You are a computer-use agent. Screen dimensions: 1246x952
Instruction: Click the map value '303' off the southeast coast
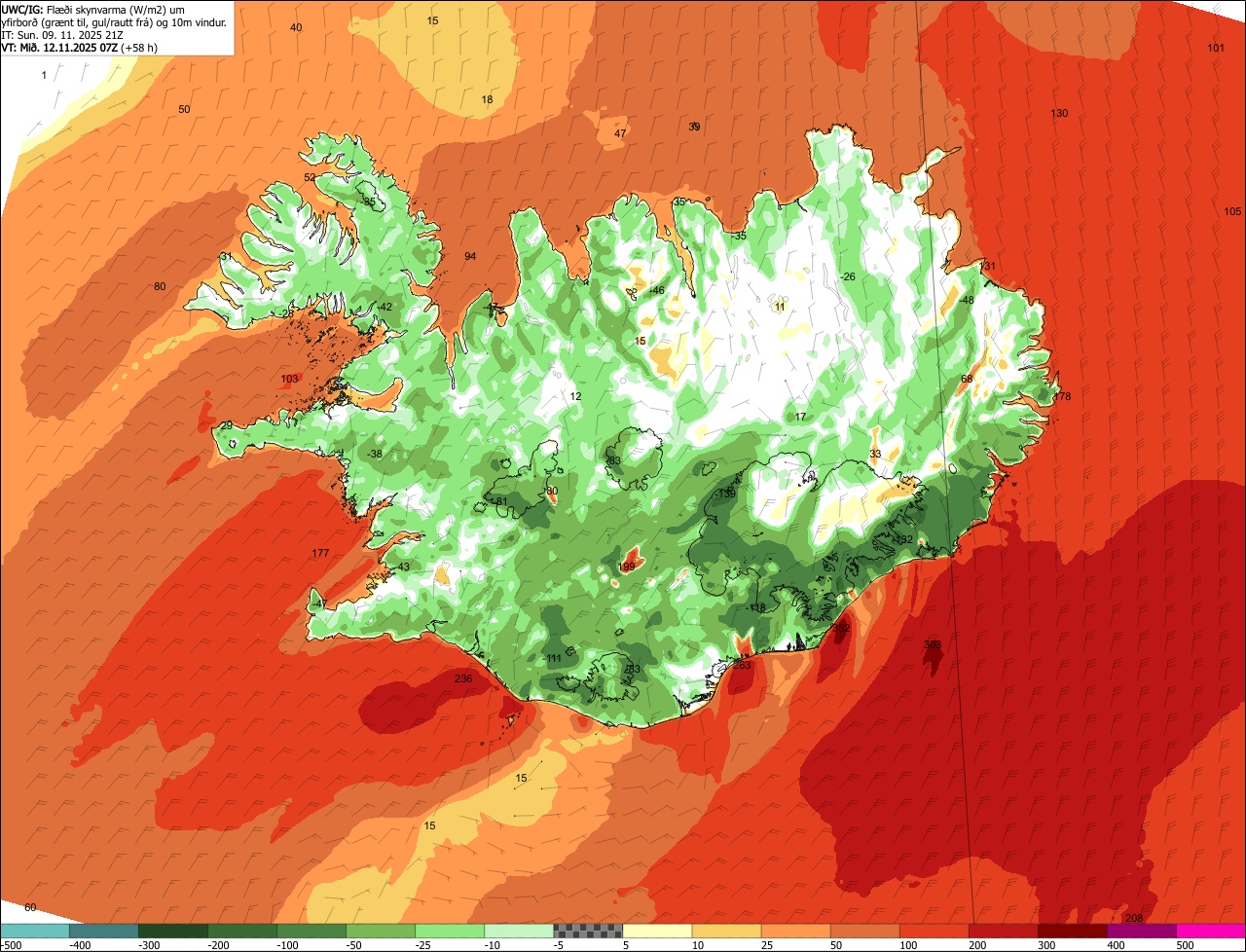click(x=932, y=644)
